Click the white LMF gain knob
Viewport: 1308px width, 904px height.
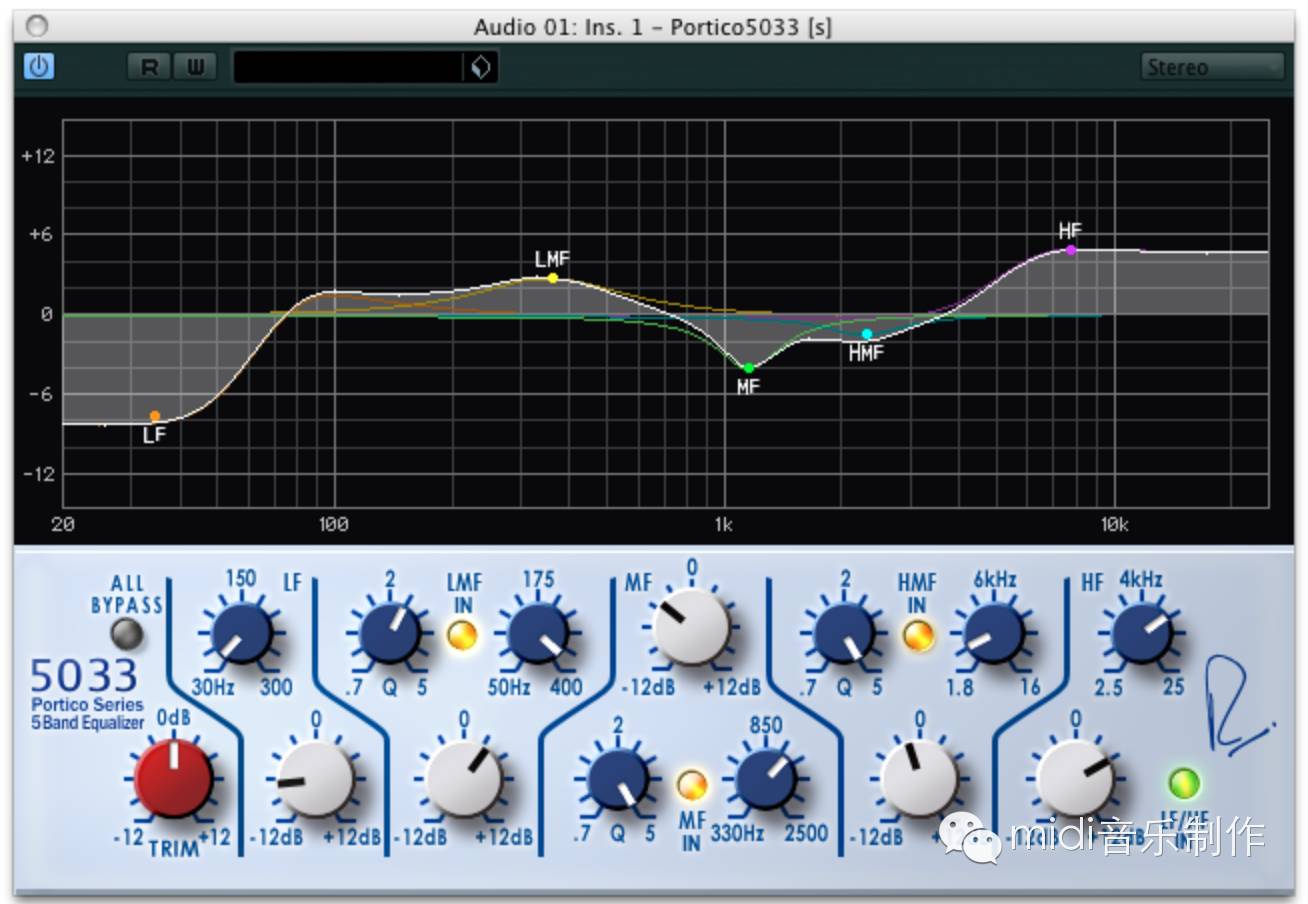pos(464,779)
